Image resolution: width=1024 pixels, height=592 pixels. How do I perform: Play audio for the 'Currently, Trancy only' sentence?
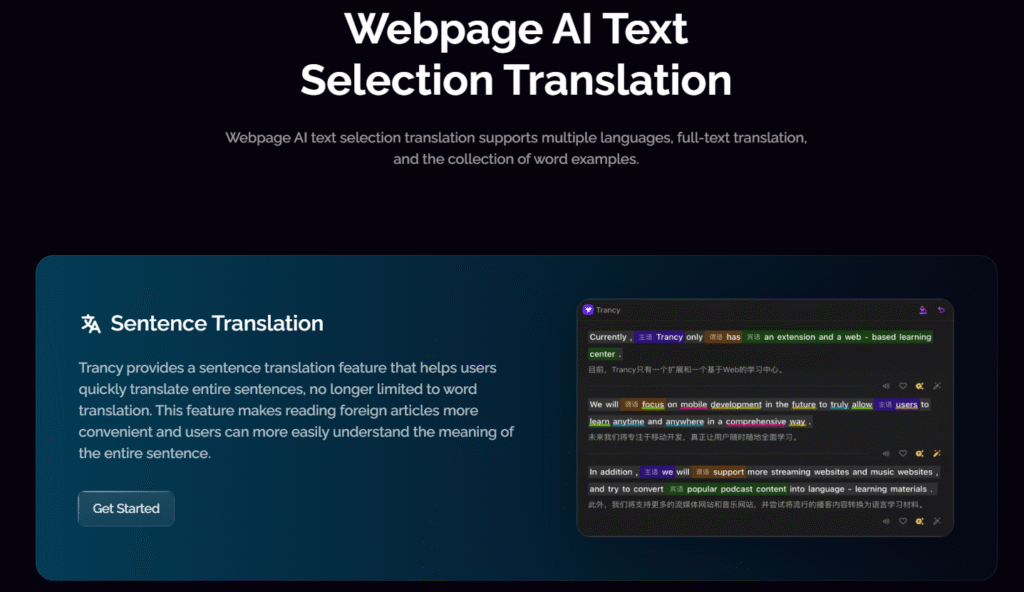point(886,386)
